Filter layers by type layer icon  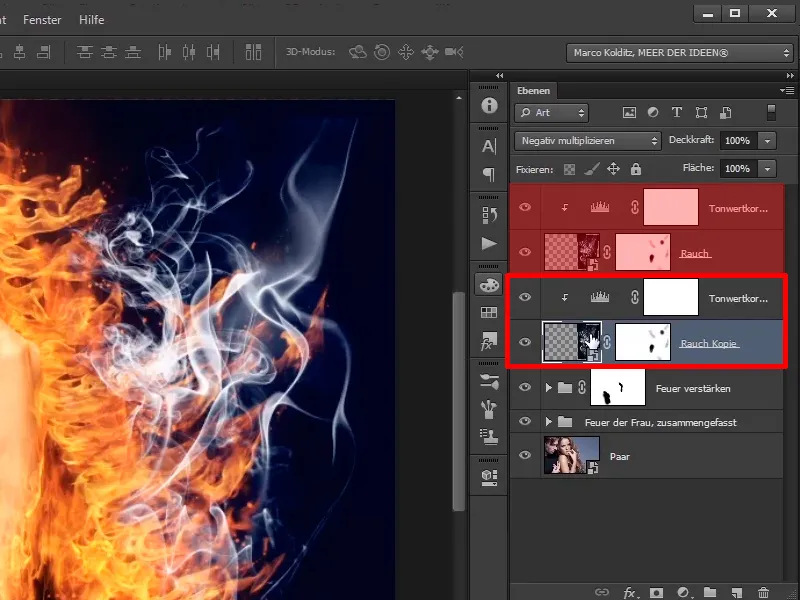coord(677,113)
